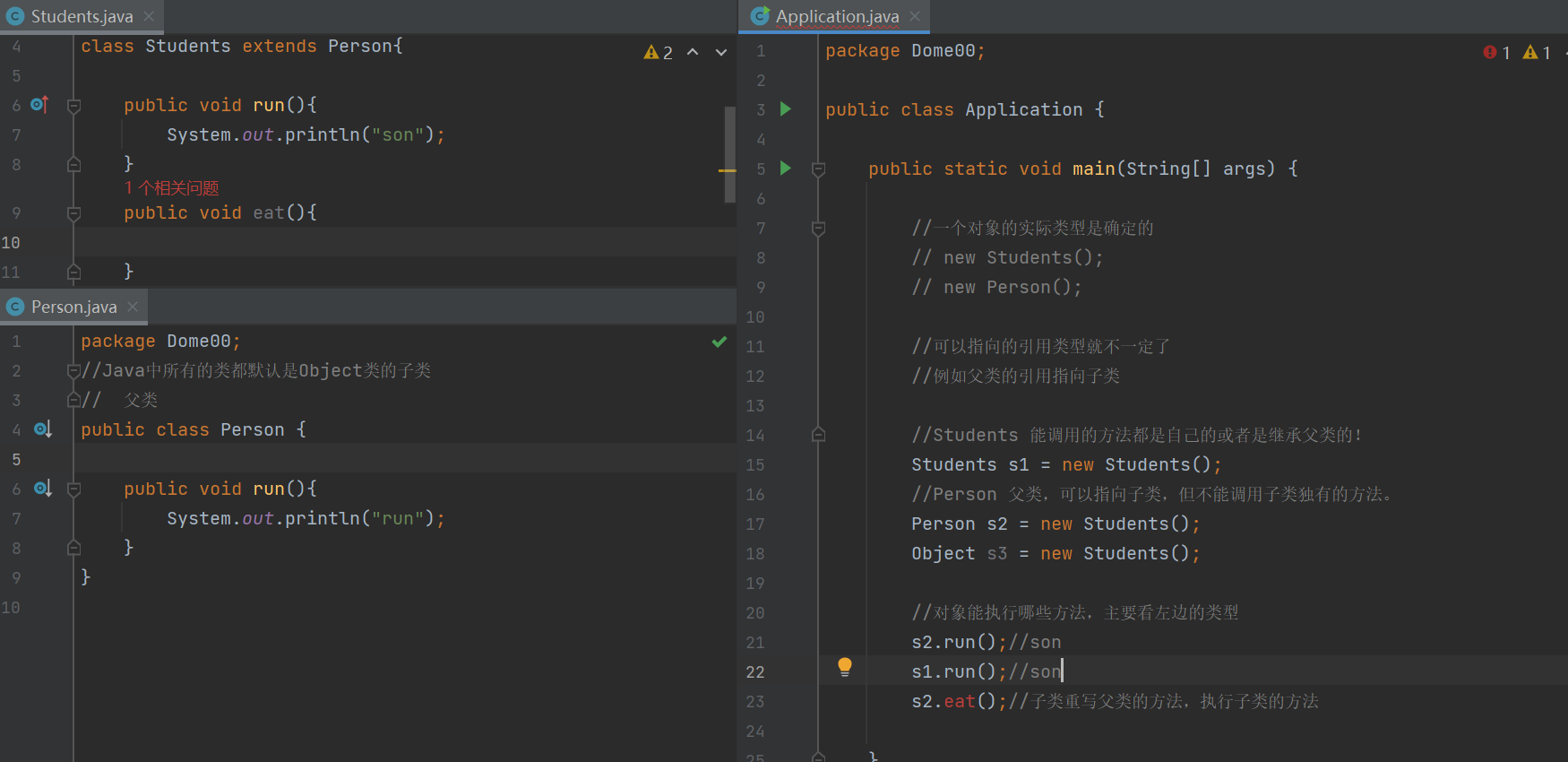Close the Students.java tab

[x=149, y=16]
